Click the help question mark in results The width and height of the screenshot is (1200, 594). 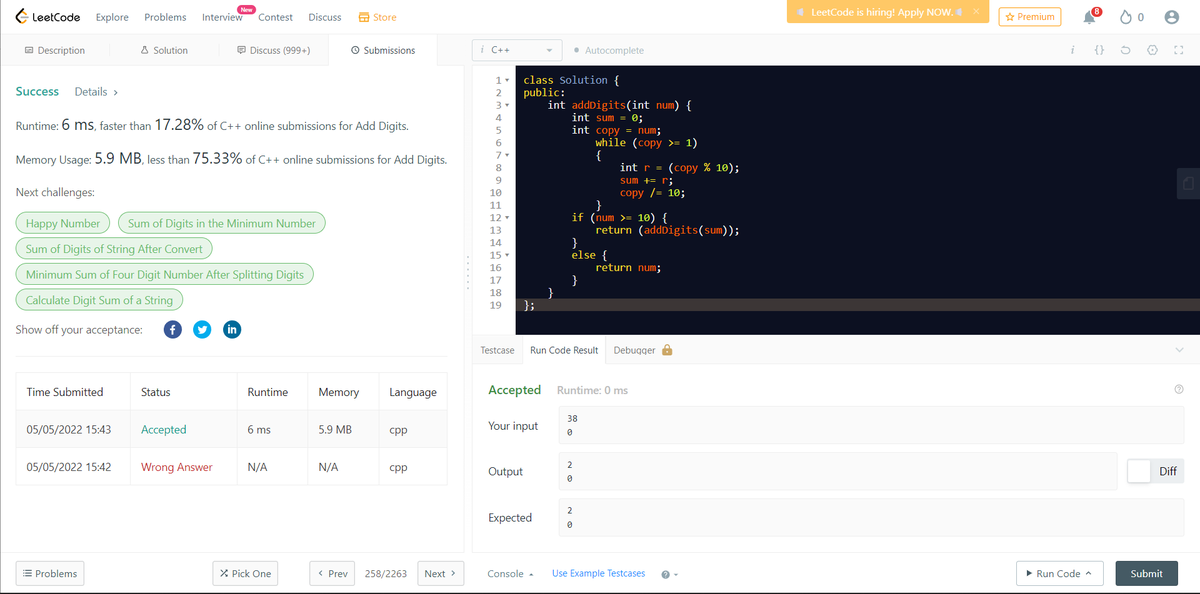coord(1179,390)
